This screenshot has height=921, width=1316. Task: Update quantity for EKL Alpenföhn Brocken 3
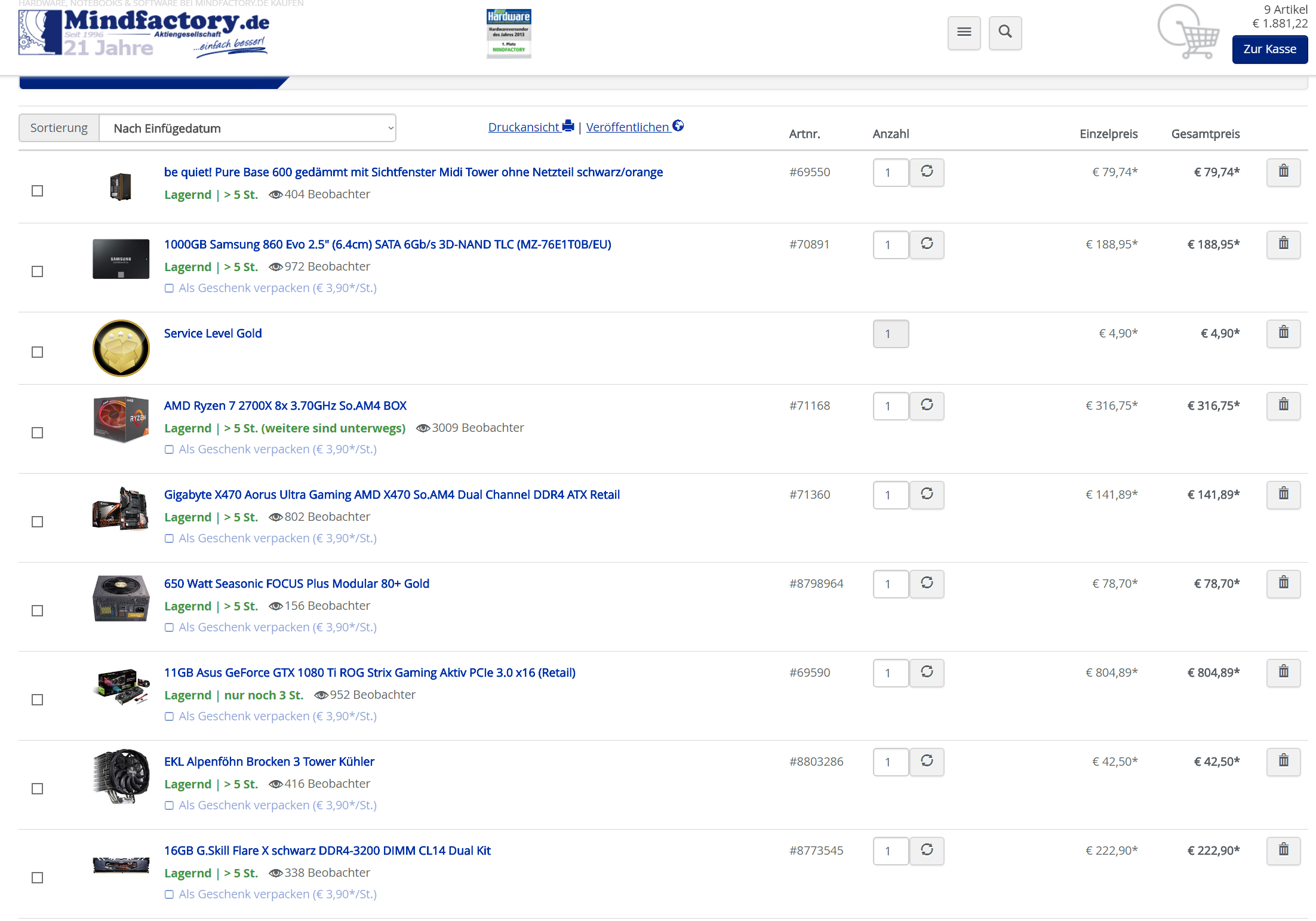point(927,762)
